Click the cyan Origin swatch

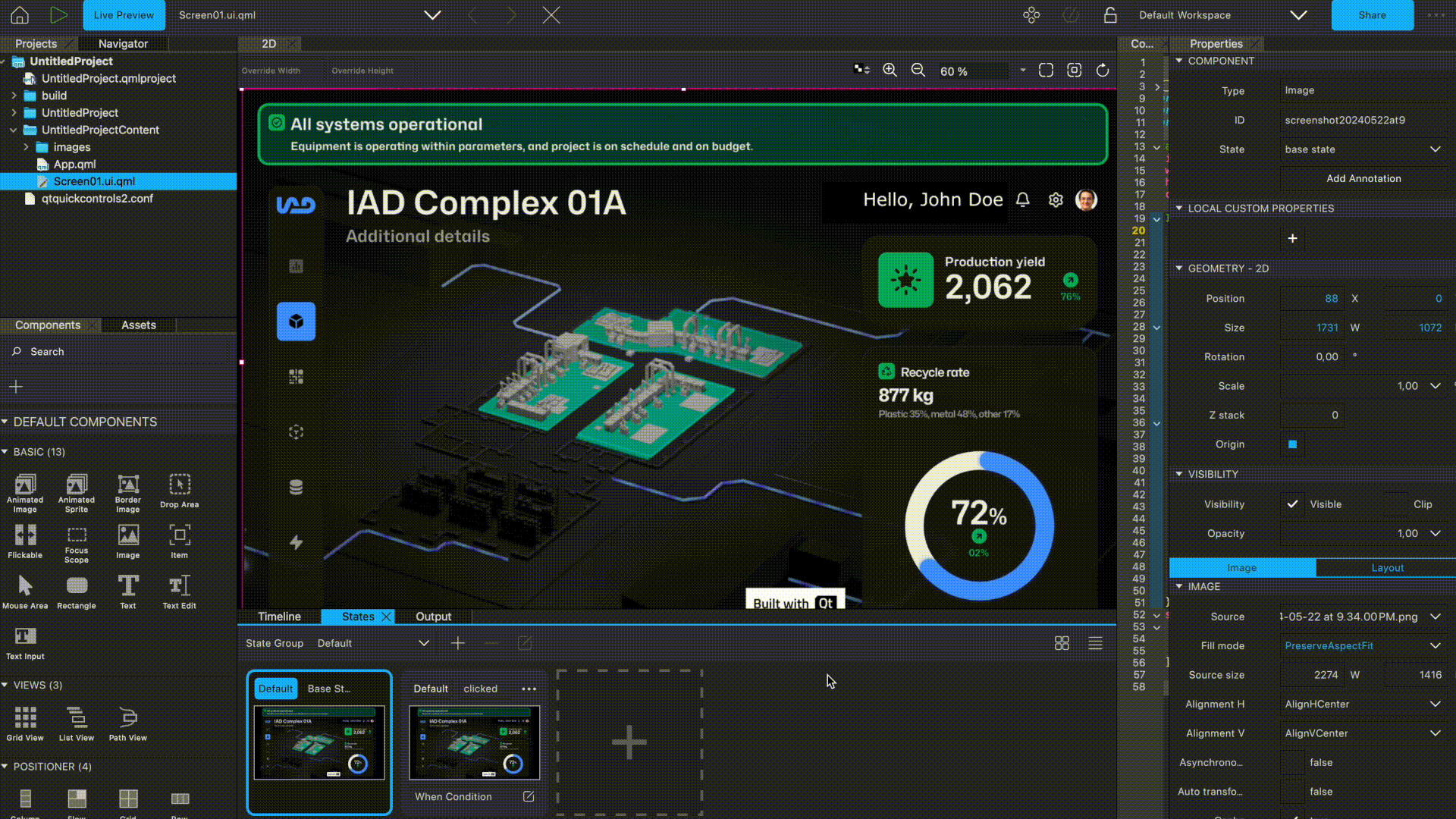(x=1292, y=444)
